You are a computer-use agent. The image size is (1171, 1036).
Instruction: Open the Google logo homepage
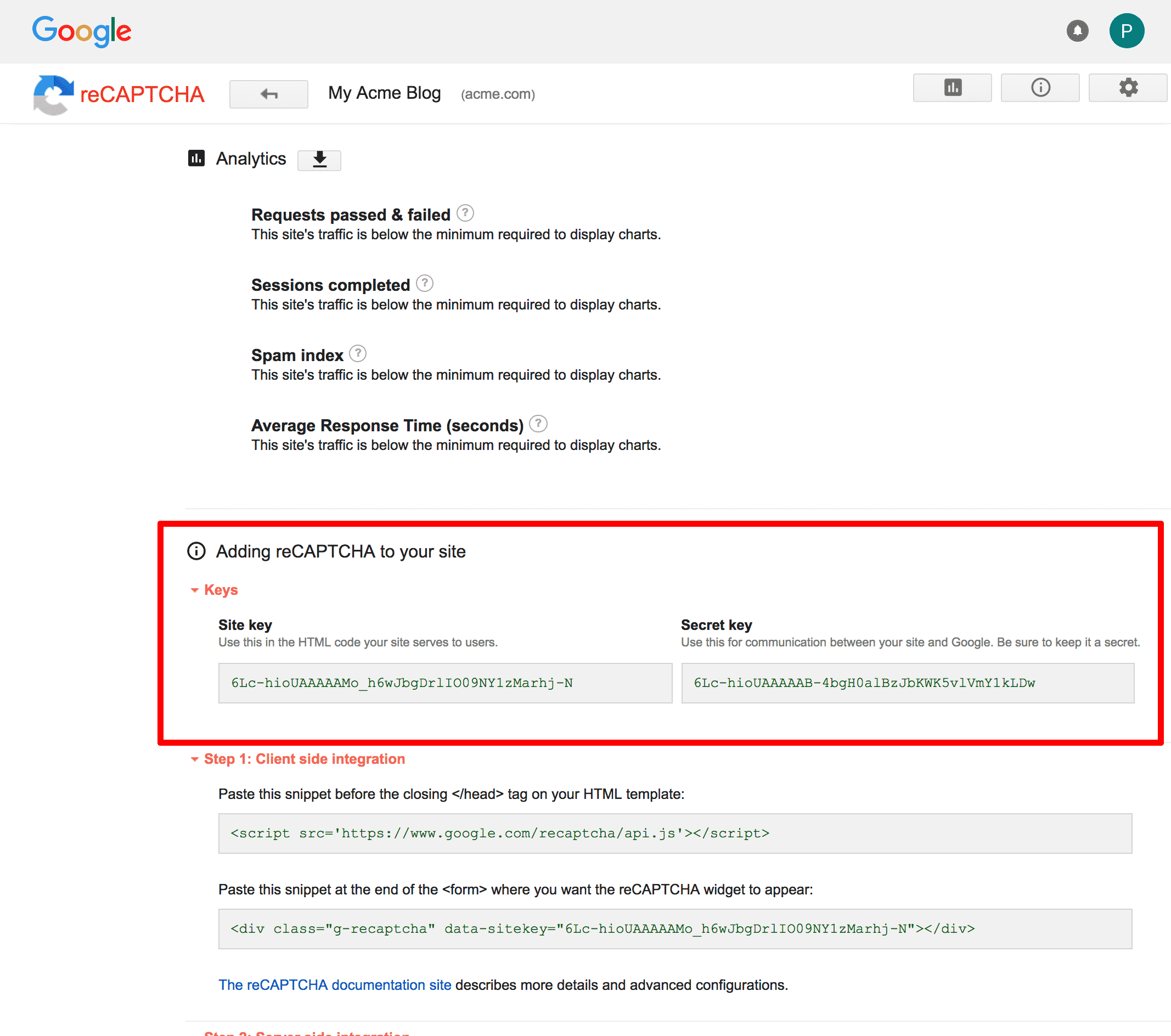click(x=81, y=31)
